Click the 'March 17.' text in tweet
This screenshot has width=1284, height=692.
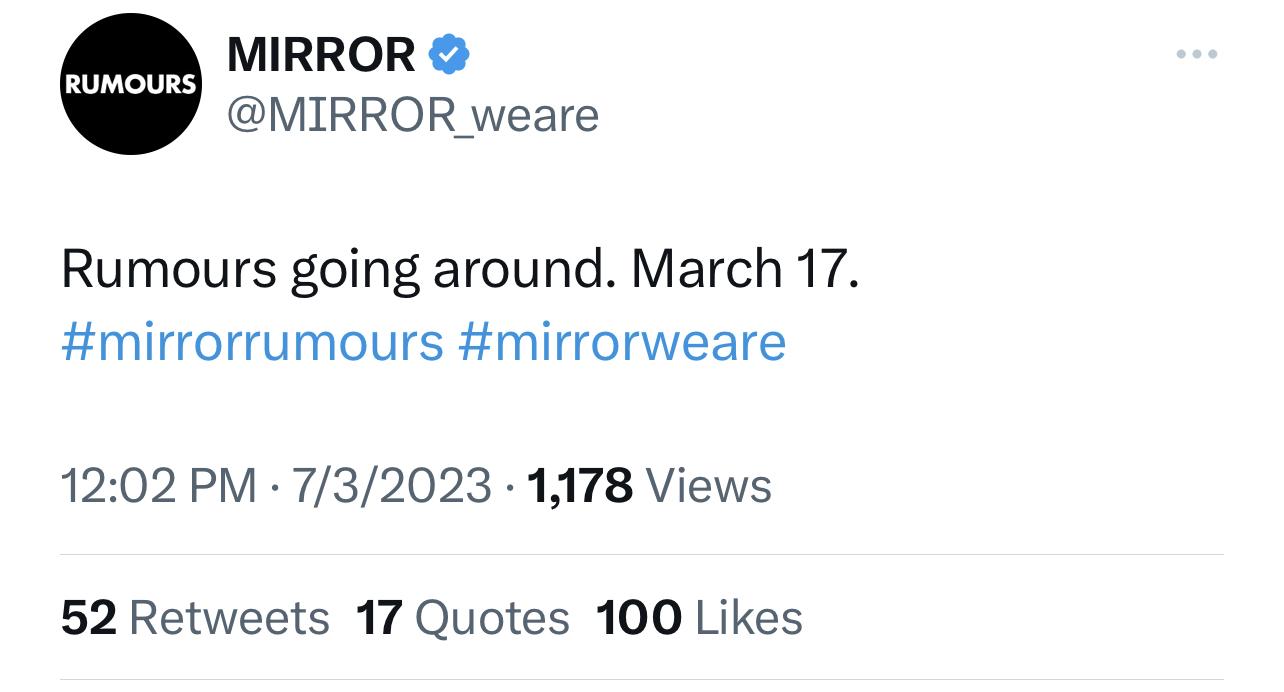point(744,268)
